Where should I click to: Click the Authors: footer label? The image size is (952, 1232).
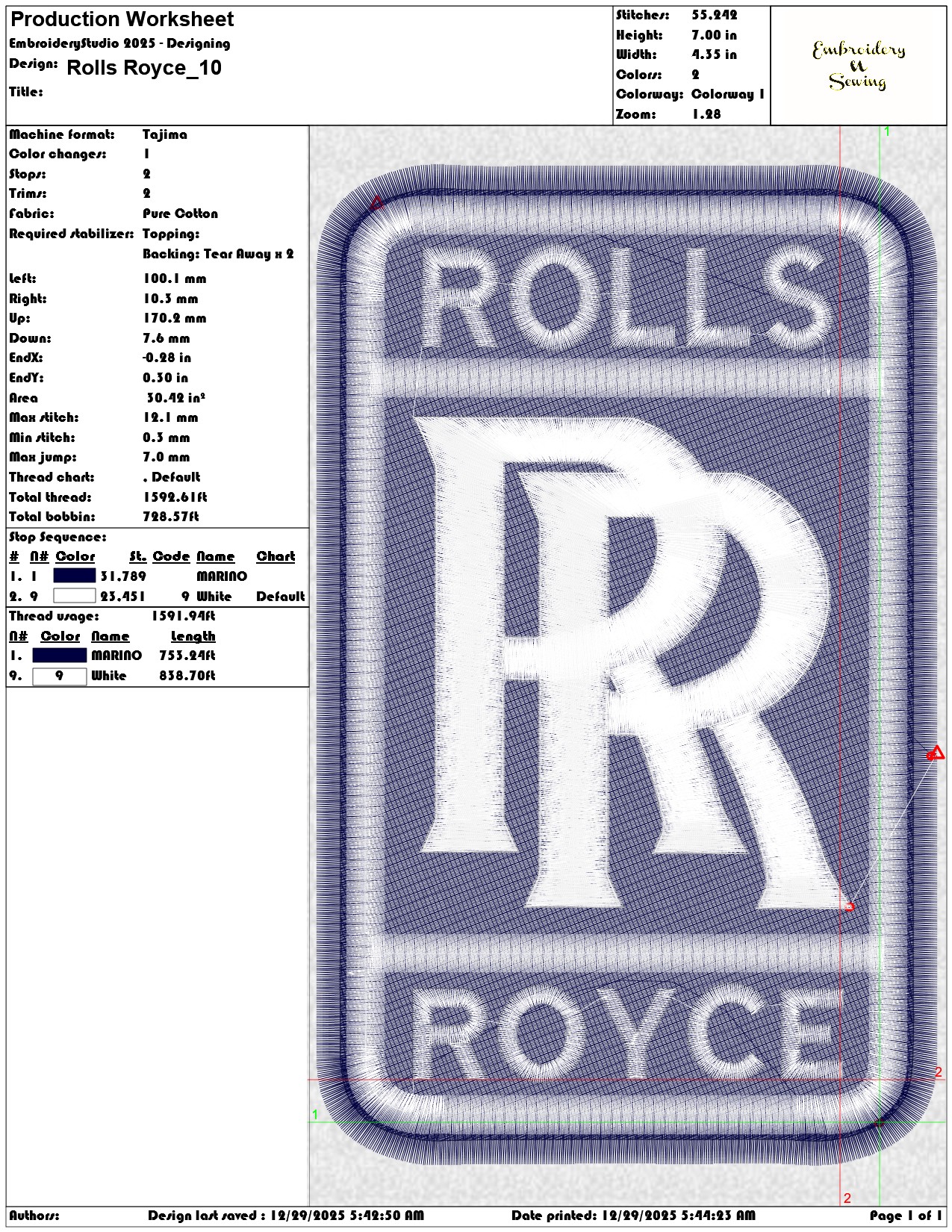(34, 1216)
